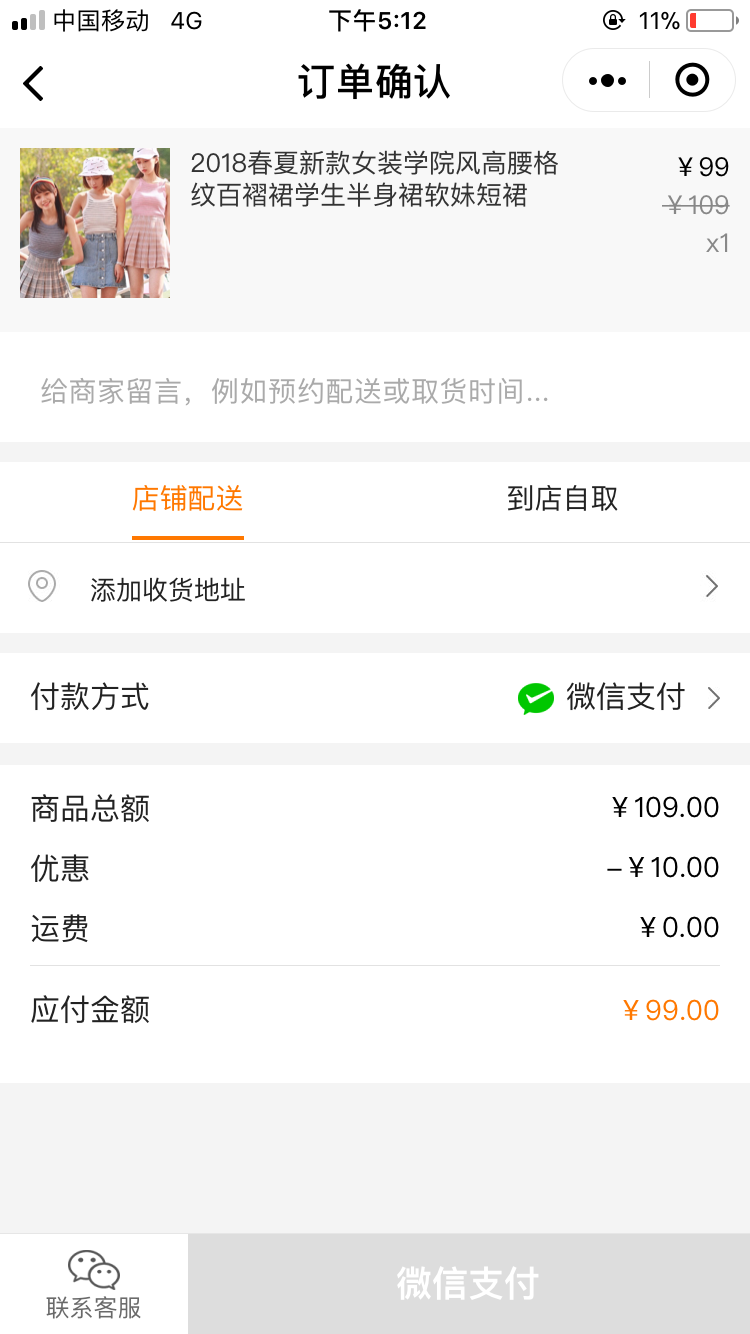The height and width of the screenshot is (1334, 750).
Task: Expand the 添加收货地址 chevron
Action: pyautogui.click(x=712, y=587)
